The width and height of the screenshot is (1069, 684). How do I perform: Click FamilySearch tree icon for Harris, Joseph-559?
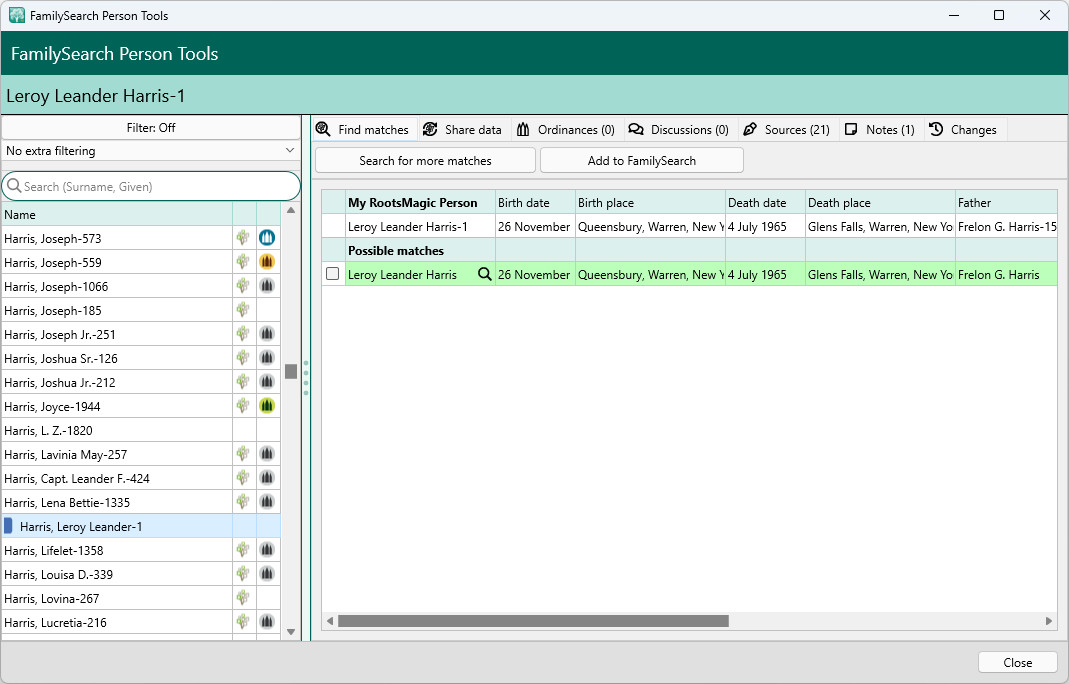point(243,262)
